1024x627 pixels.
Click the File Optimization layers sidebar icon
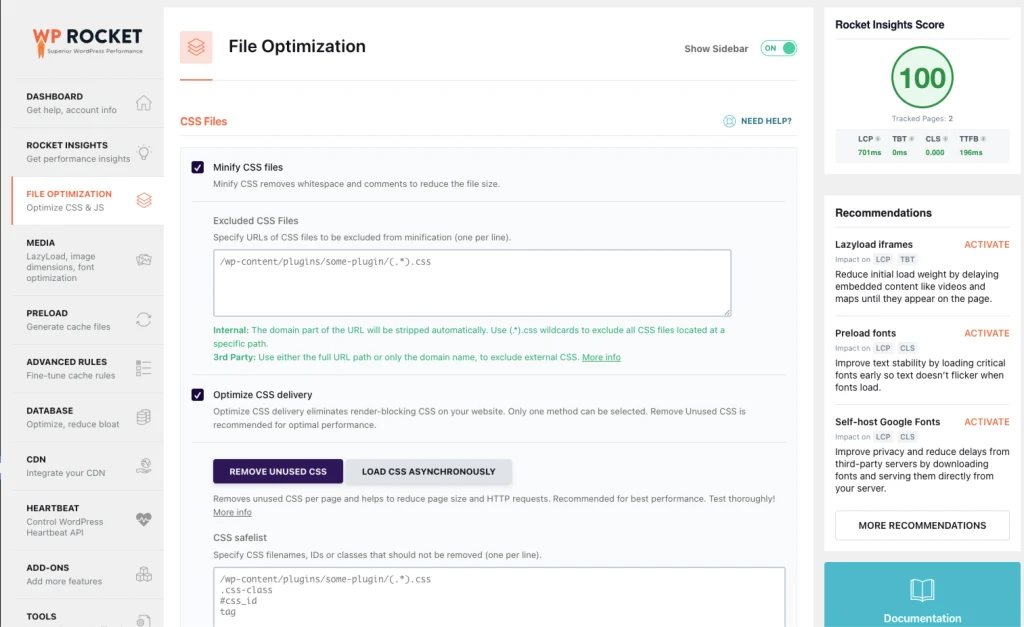point(144,201)
